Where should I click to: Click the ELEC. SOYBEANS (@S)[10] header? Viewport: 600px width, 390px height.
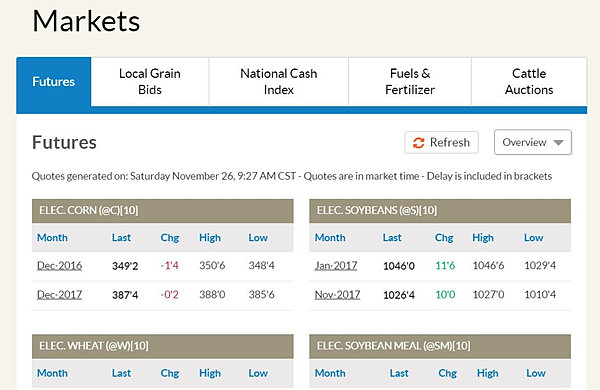[x=440, y=211]
